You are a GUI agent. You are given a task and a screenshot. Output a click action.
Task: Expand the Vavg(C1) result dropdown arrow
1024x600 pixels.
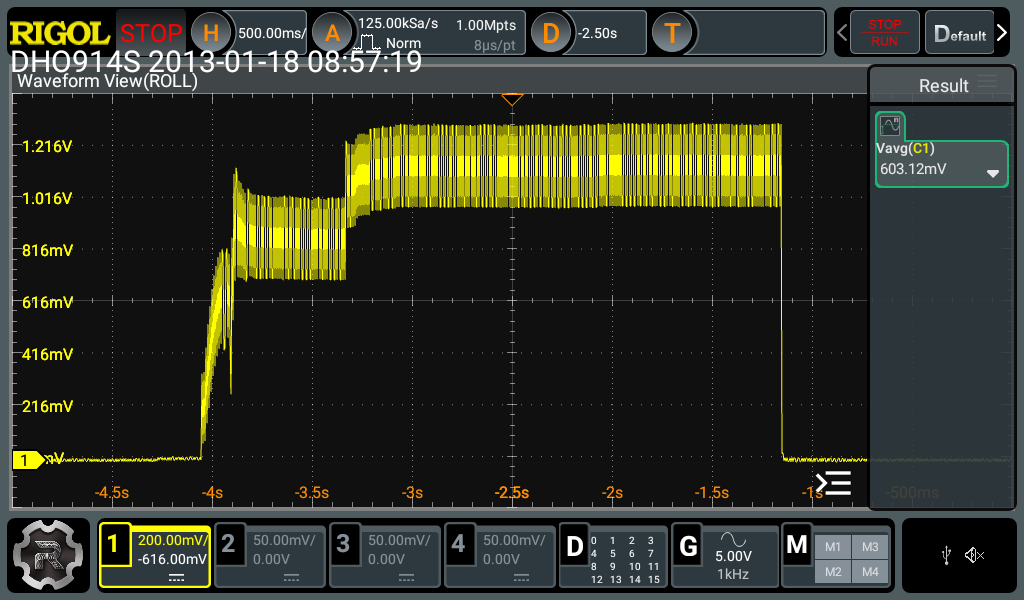(993, 174)
